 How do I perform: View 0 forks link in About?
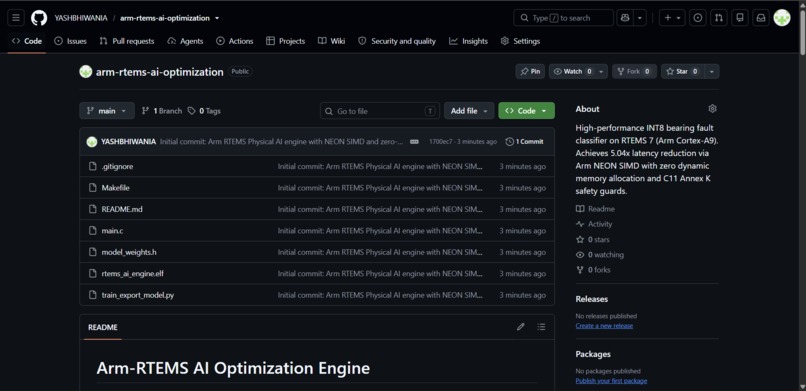click(x=593, y=270)
